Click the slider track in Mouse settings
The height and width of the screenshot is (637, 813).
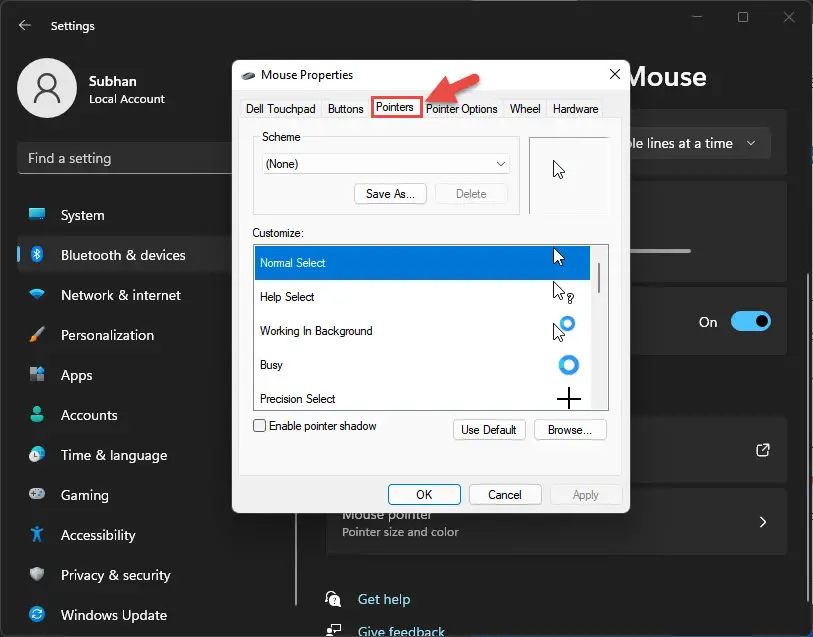click(660, 251)
